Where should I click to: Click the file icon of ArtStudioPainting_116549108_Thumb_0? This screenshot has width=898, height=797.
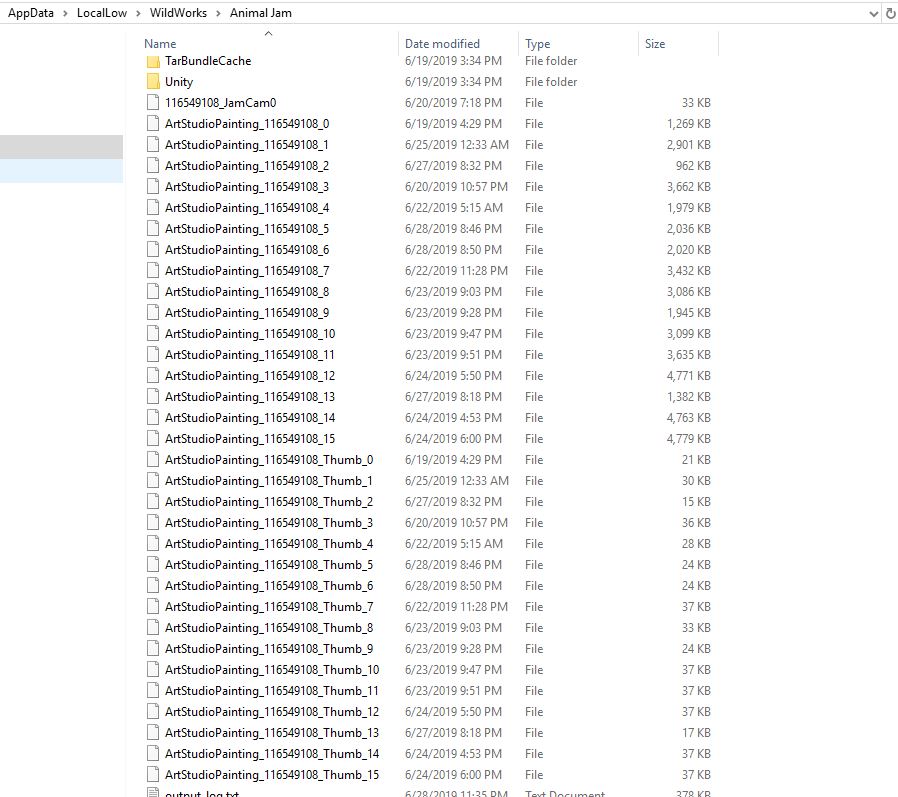153,460
